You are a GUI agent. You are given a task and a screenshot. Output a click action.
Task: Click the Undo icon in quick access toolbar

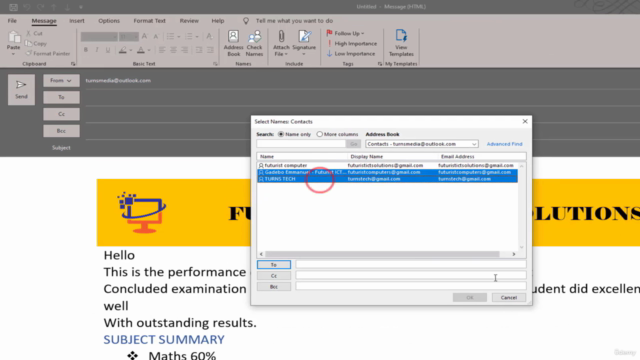tap(27, 7)
